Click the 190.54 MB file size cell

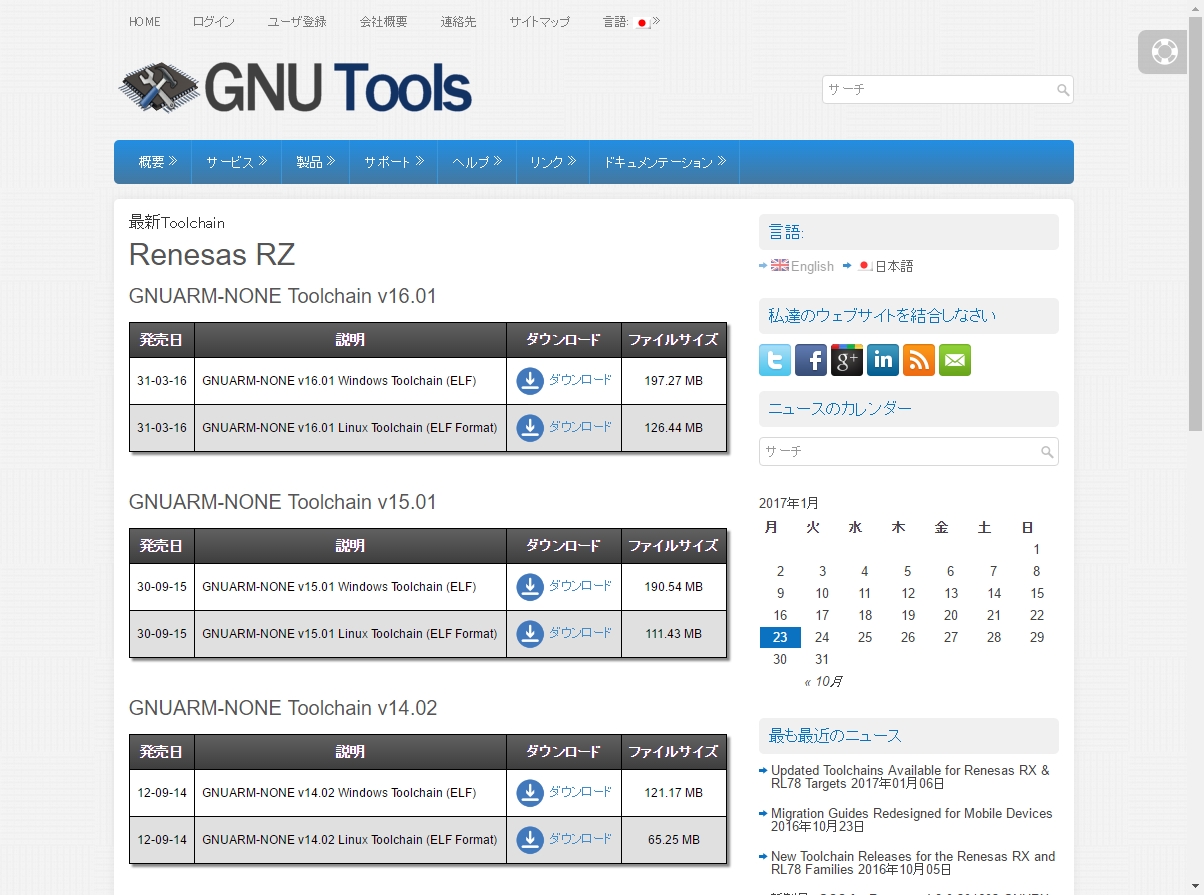click(x=674, y=587)
